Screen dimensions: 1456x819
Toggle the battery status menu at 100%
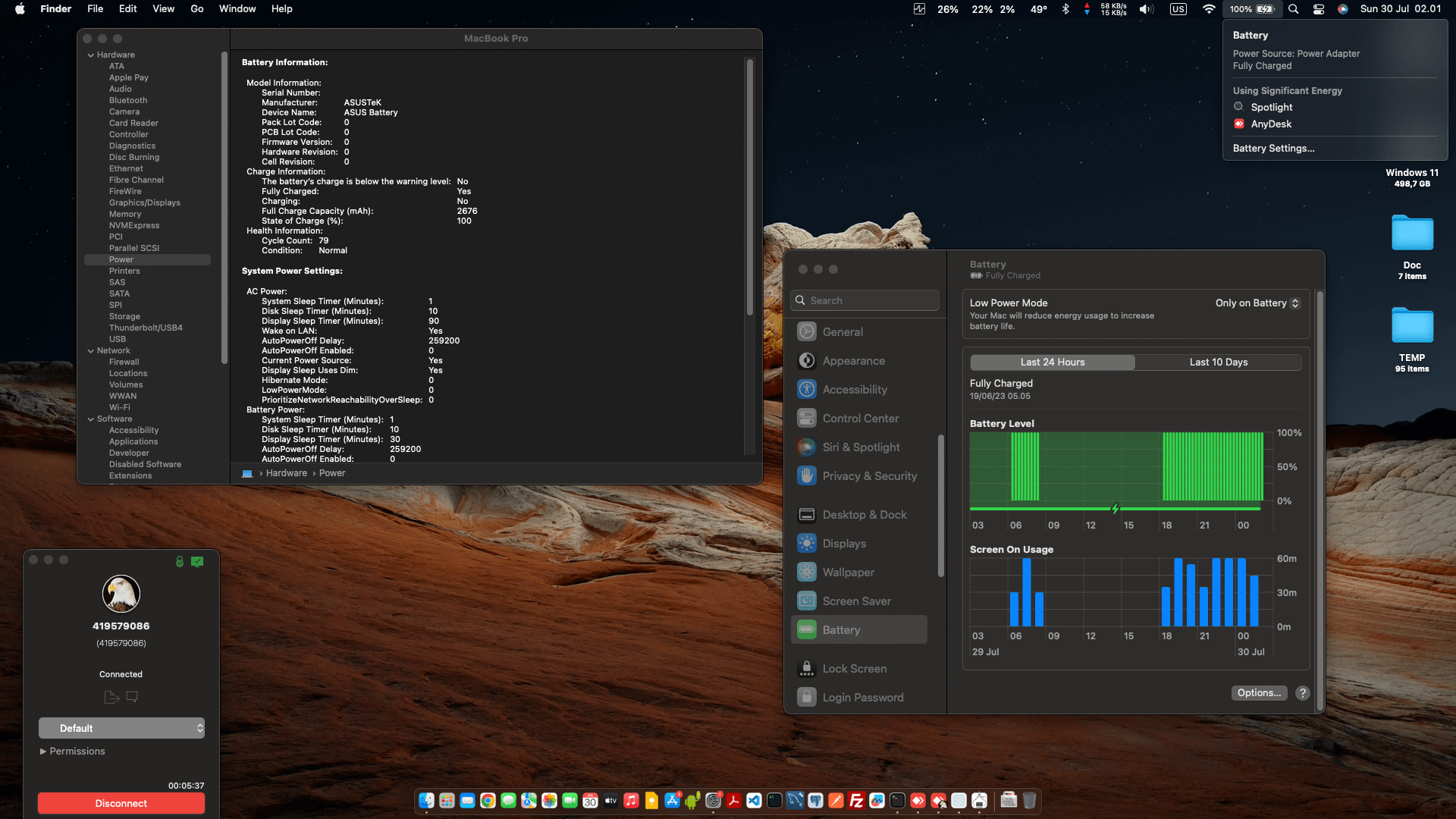1252,9
